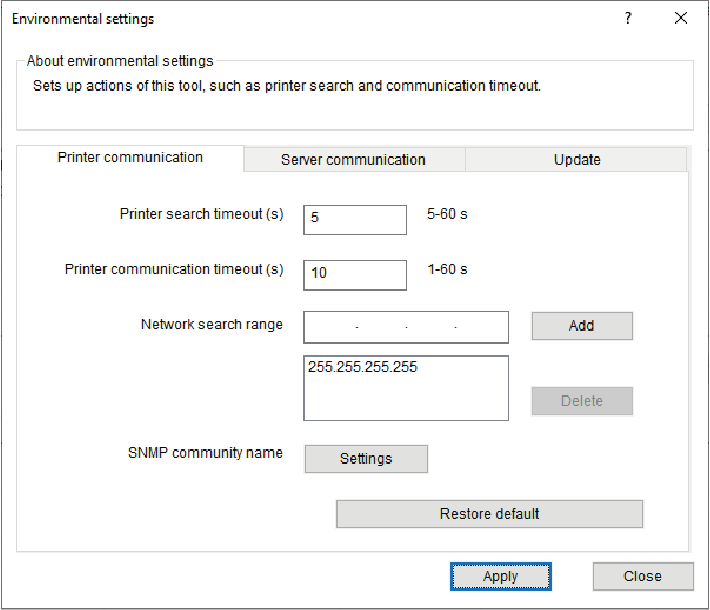Image resolution: width=710 pixels, height=610 pixels.
Task: Click the Delete button
Action: click(582, 401)
